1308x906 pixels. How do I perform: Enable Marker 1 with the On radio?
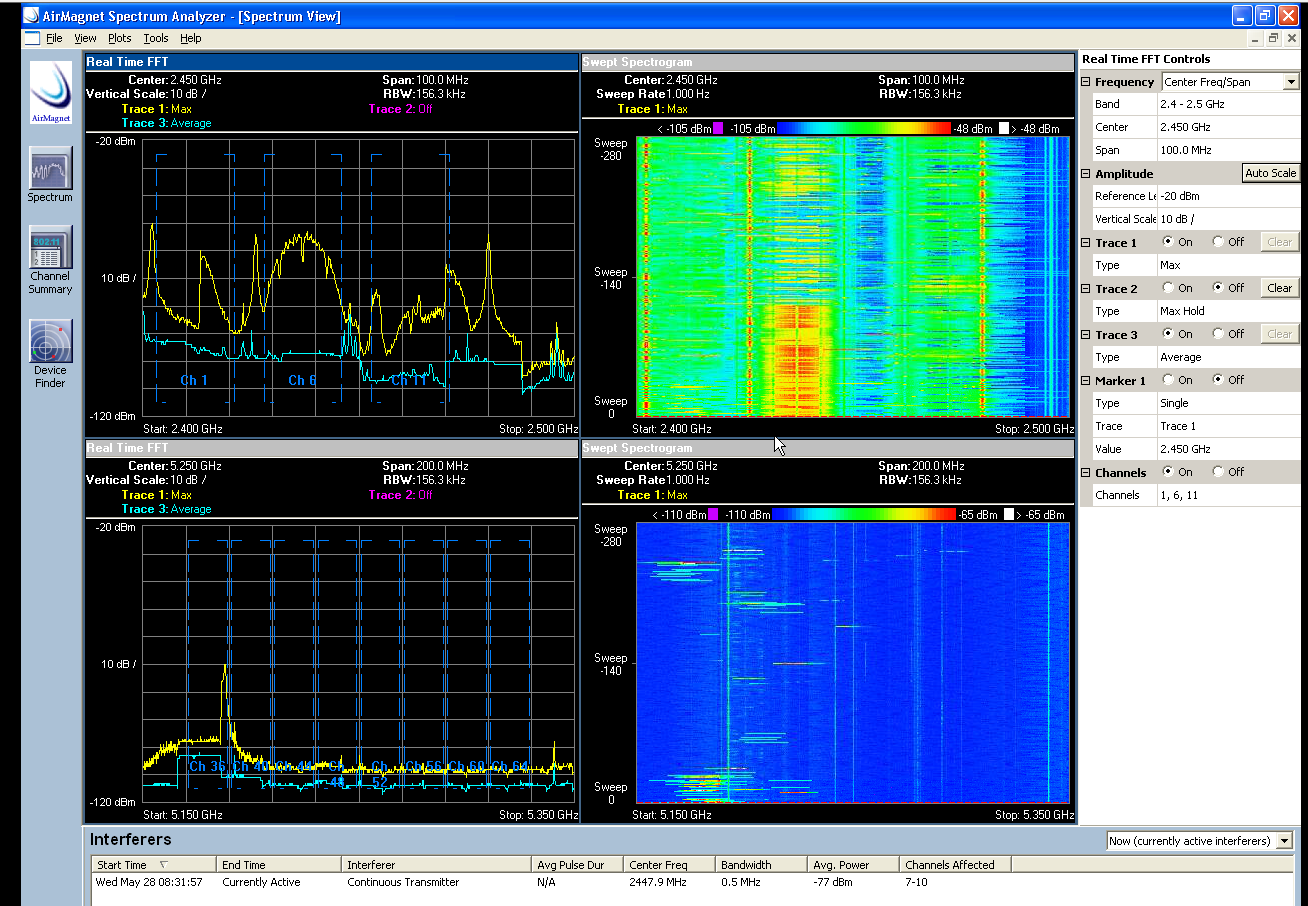pyautogui.click(x=1166, y=380)
